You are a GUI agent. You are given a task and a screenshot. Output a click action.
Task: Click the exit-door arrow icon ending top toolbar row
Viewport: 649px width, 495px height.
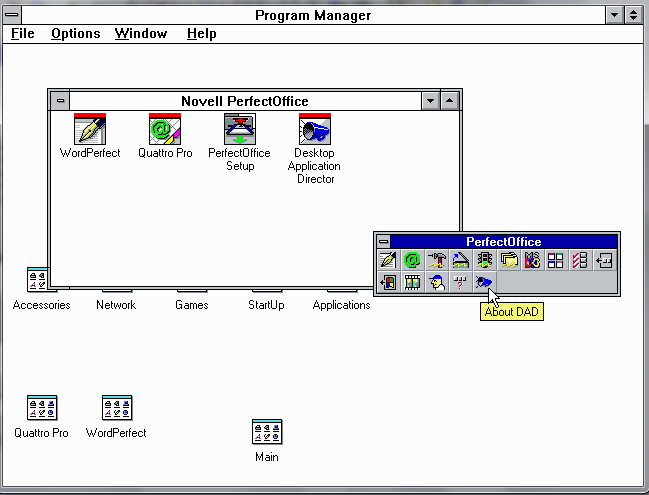(x=604, y=260)
